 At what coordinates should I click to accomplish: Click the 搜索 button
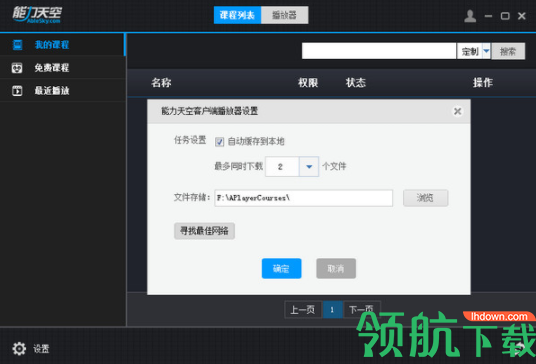tap(508, 51)
